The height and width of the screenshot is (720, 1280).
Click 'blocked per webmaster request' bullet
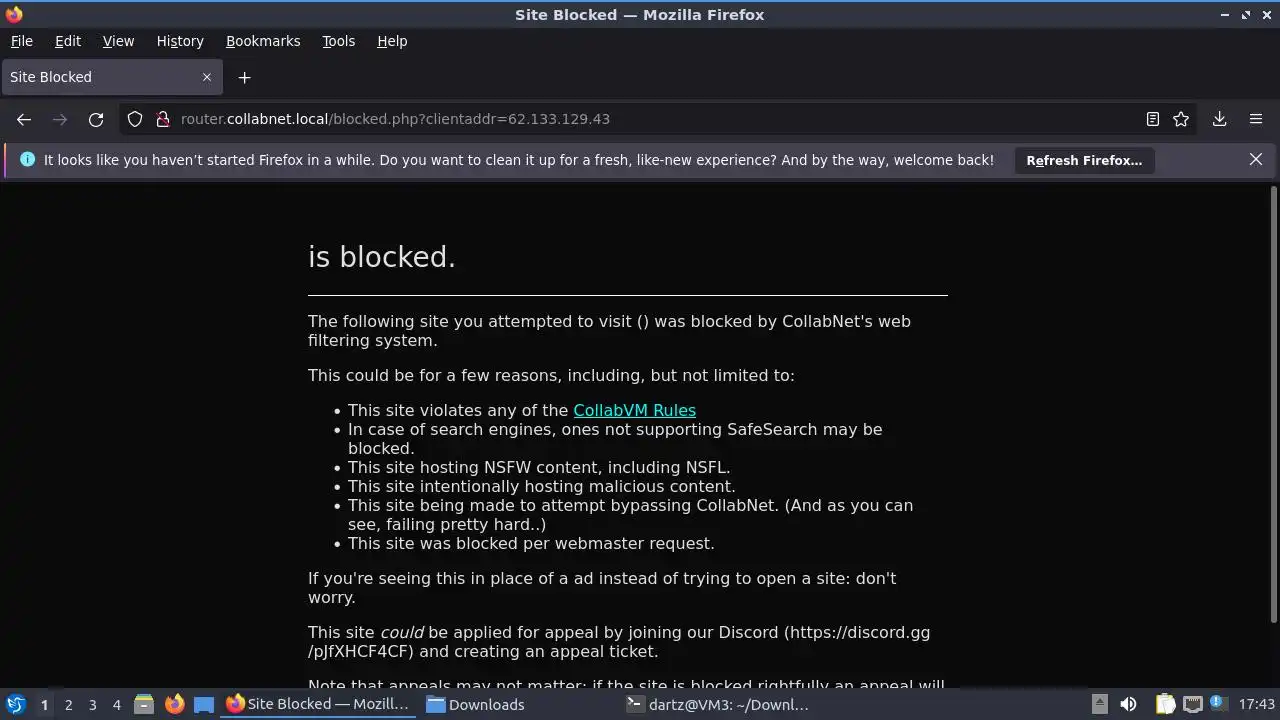[531, 543]
